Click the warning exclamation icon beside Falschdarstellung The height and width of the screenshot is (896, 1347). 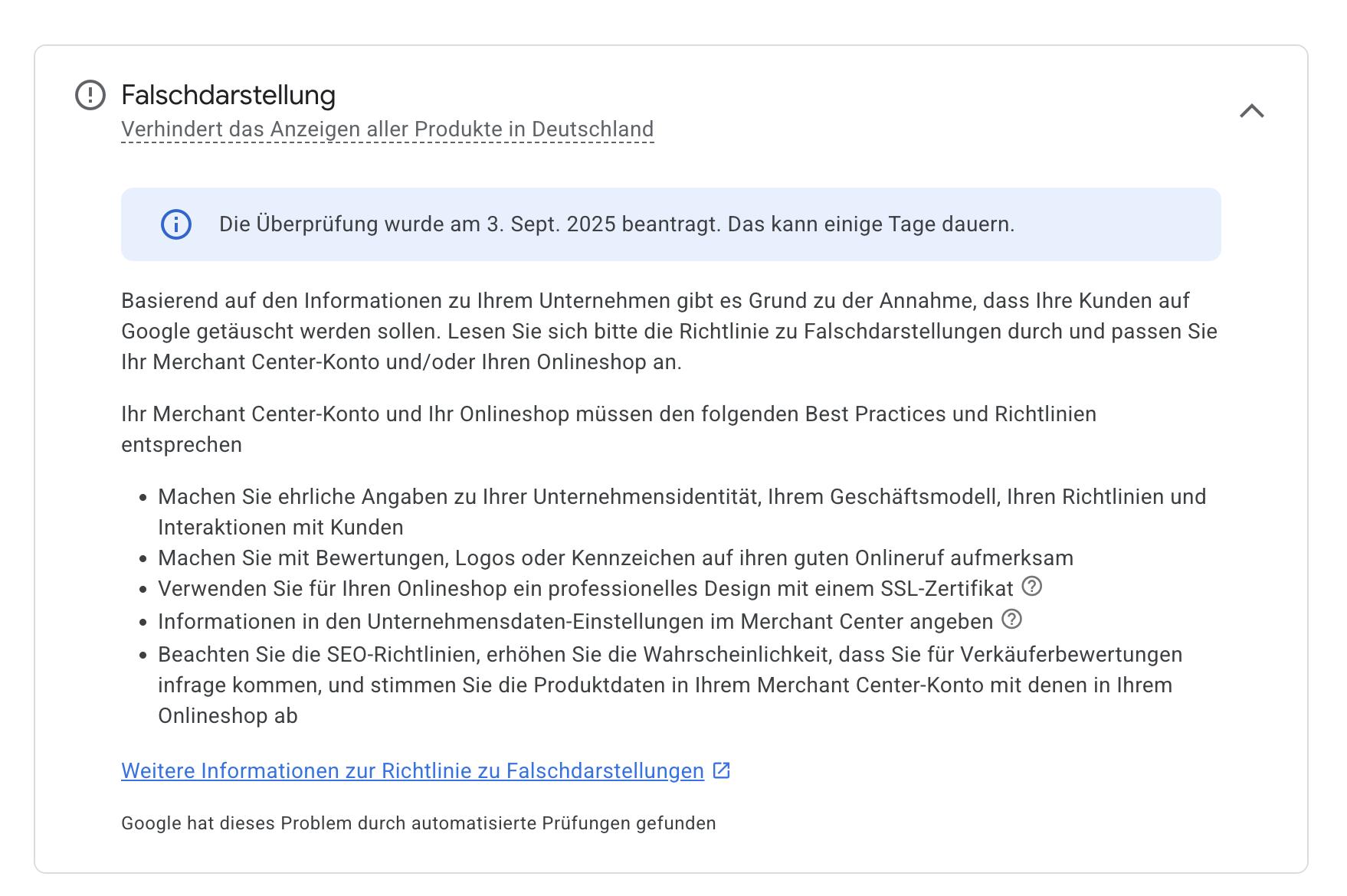[90, 96]
